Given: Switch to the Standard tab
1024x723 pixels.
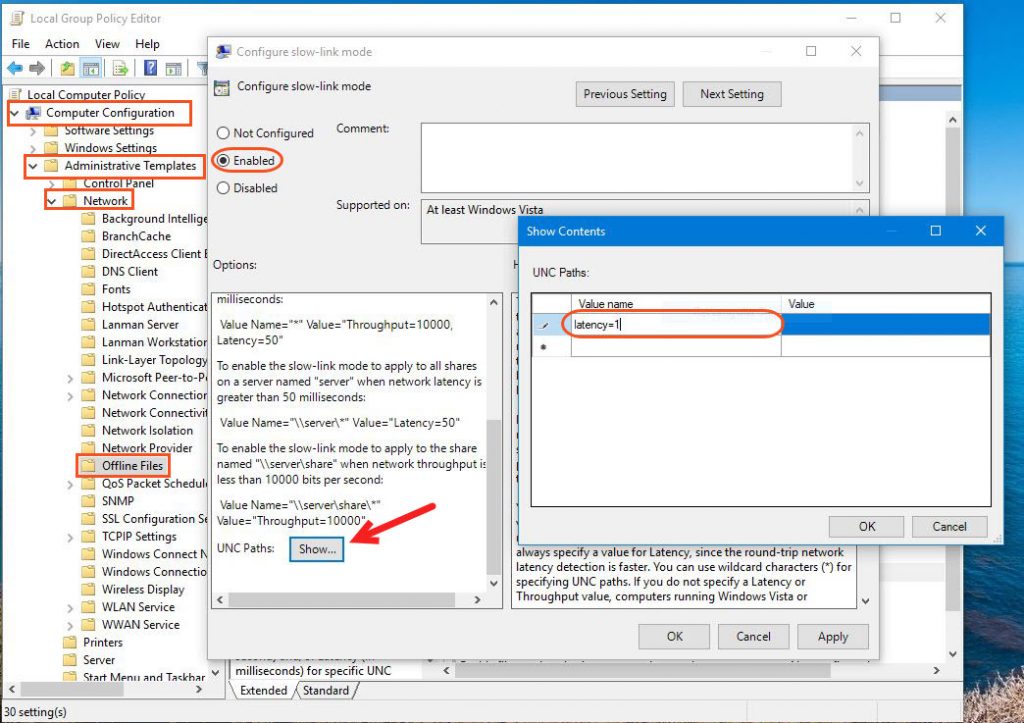Looking at the screenshot, I should click(x=327, y=690).
